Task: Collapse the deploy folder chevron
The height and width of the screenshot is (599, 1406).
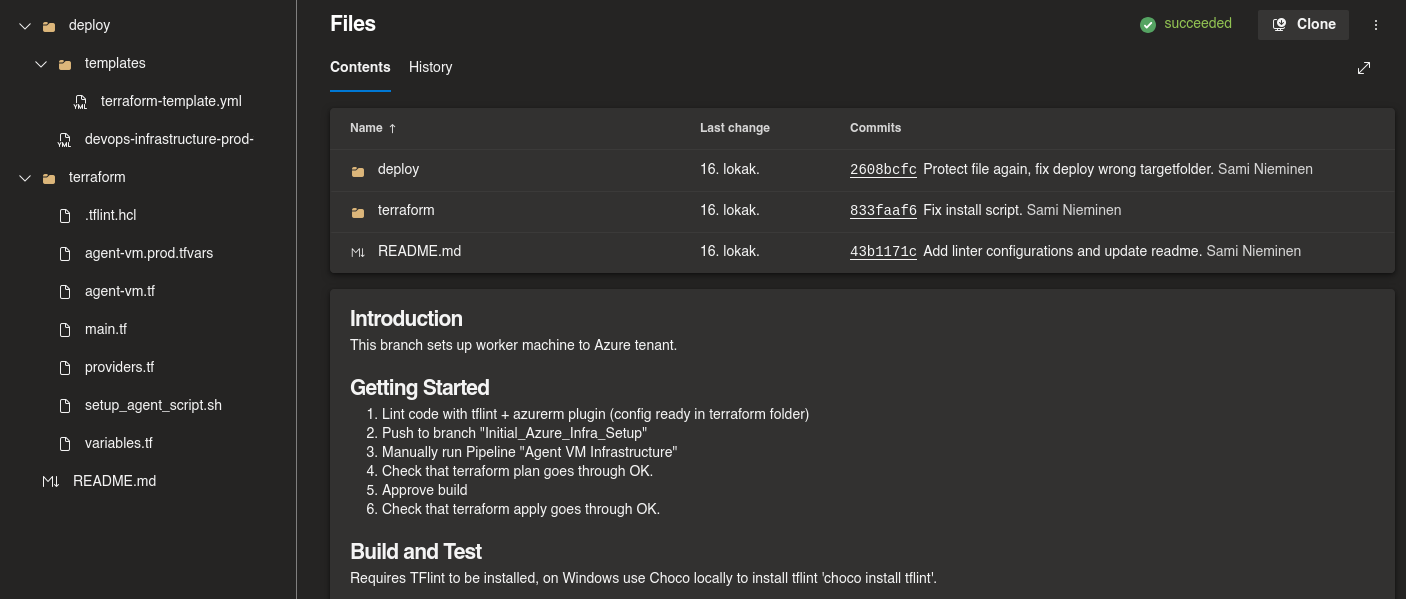Action: pyautogui.click(x=24, y=25)
